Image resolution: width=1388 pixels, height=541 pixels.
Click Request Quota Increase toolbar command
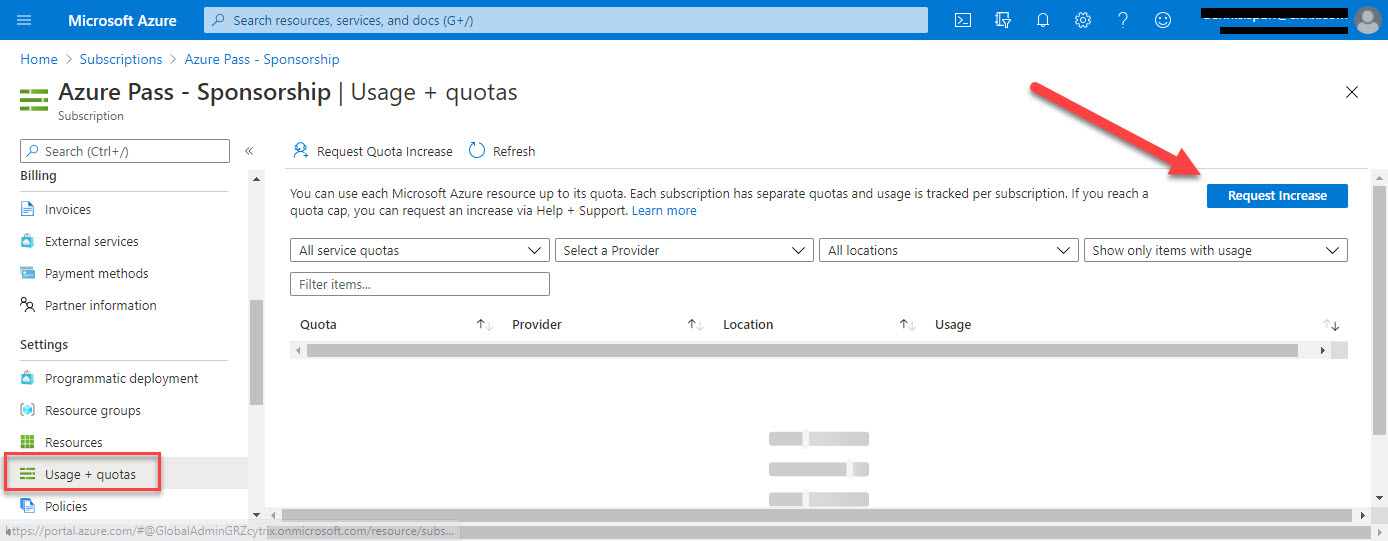pyautogui.click(x=372, y=151)
